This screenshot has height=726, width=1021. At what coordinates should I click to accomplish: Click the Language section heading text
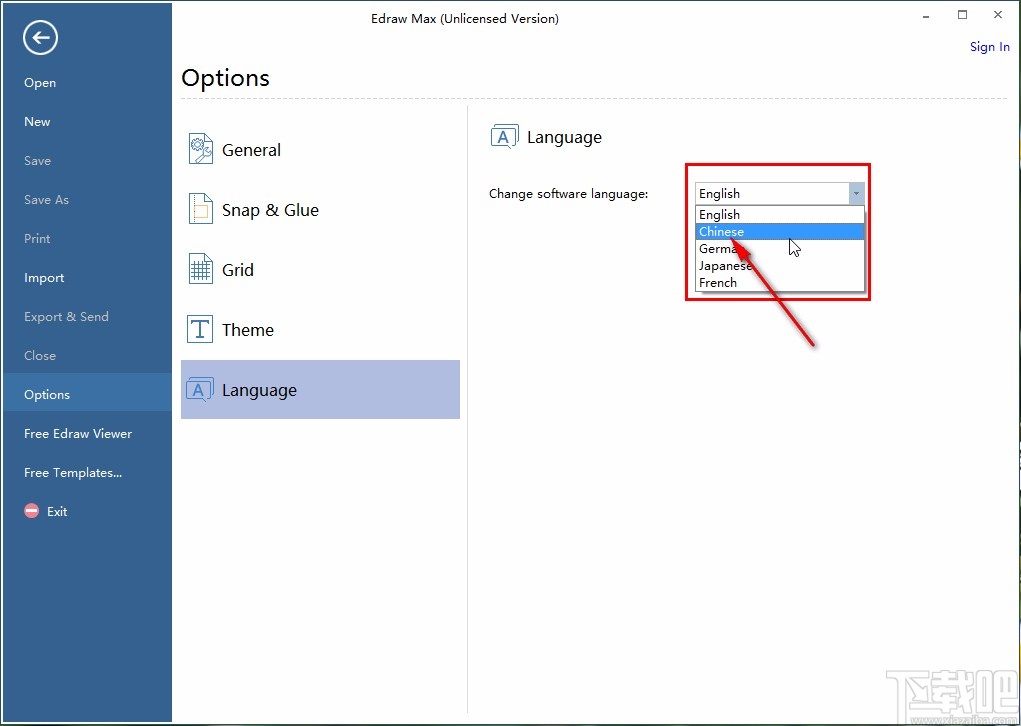[x=565, y=137]
